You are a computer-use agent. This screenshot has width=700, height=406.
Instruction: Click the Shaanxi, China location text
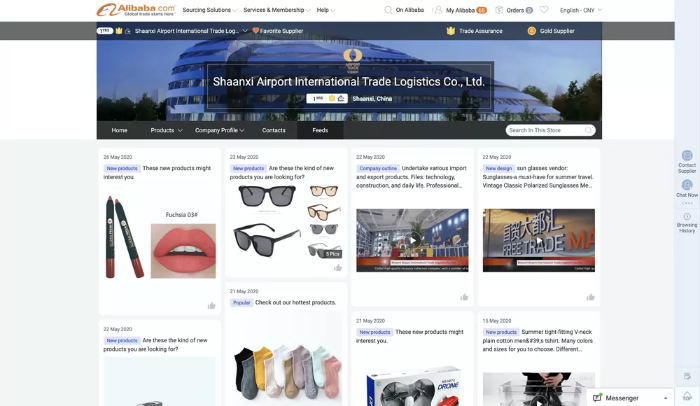372,99
